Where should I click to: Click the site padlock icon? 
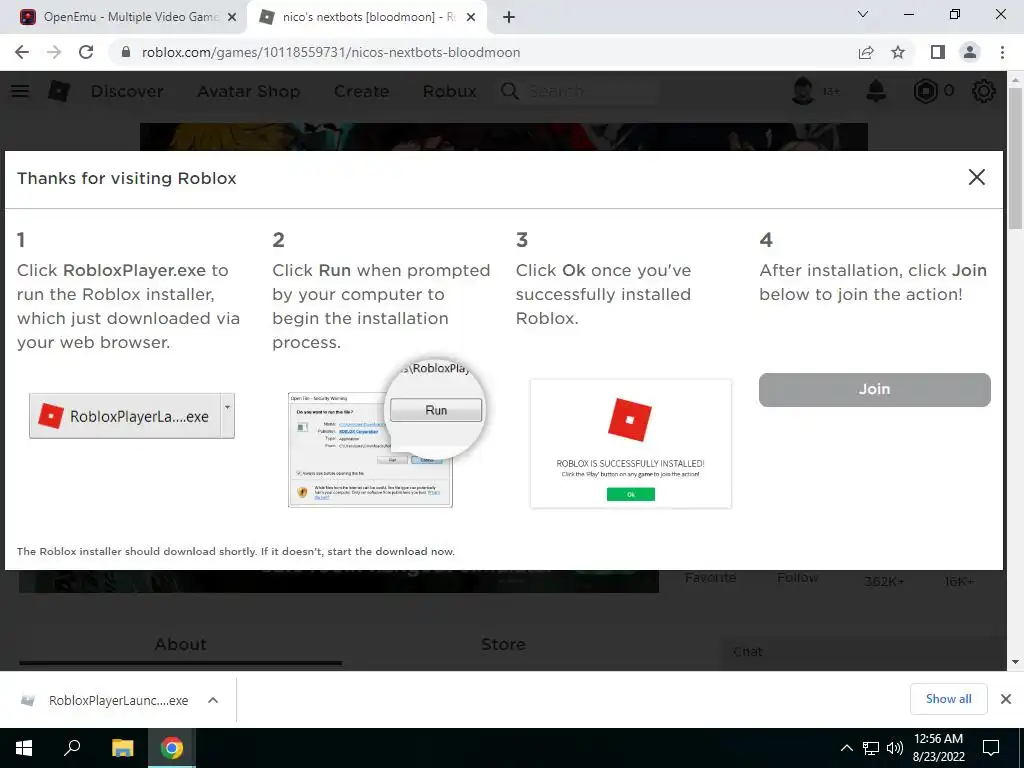coord(126,52)
